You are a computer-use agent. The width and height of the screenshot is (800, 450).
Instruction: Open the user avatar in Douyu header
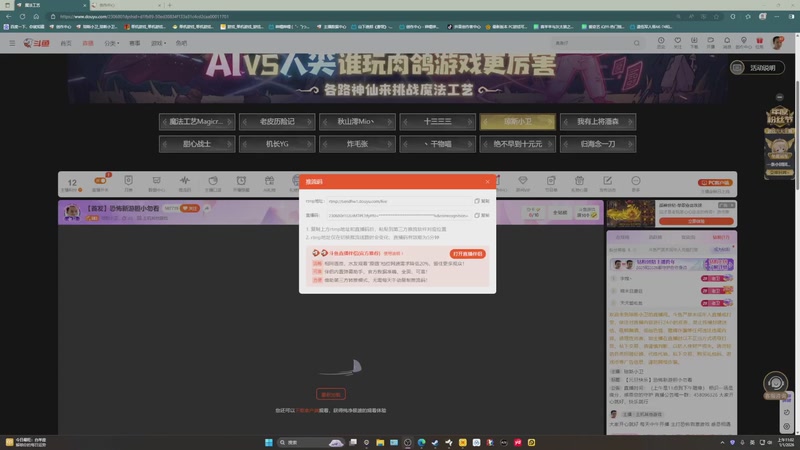pos(777,43)
